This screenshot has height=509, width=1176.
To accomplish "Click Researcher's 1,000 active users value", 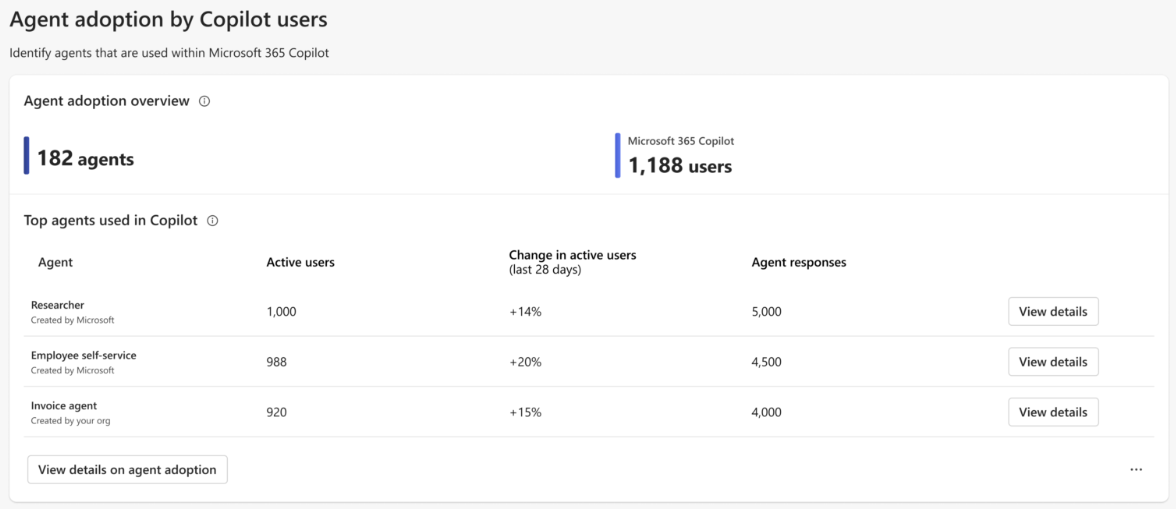I will click(281, 312).
